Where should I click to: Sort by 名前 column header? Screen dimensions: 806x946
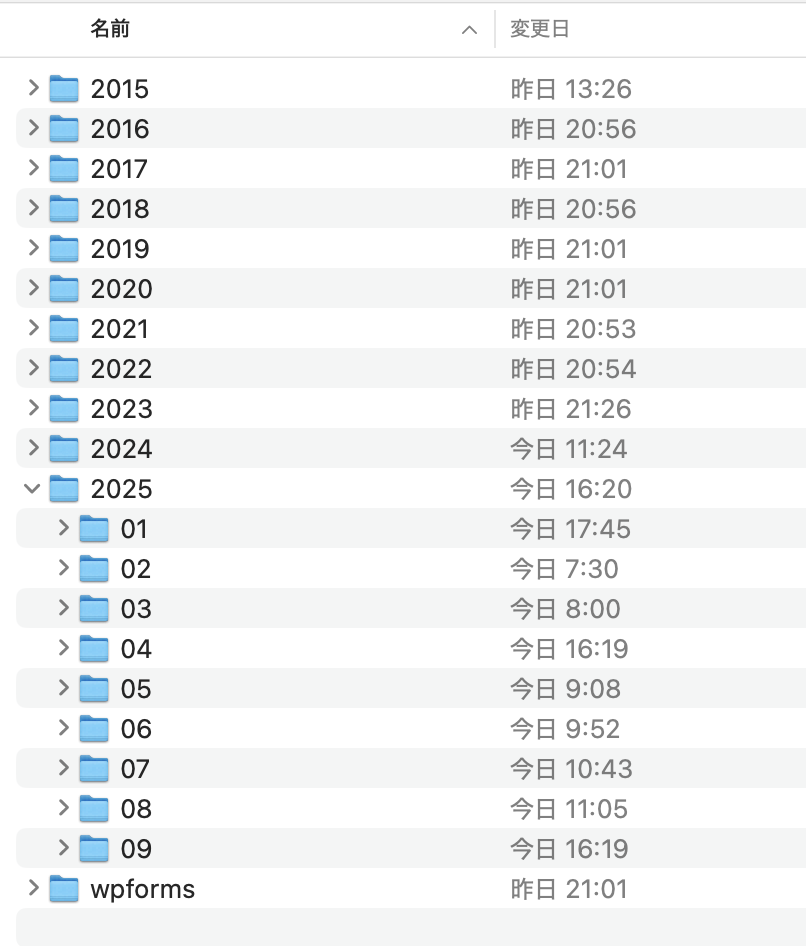click(110, 29)
